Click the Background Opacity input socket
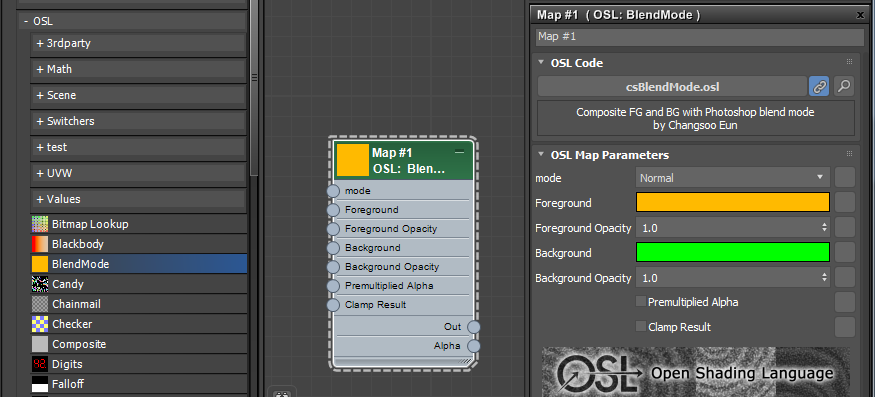The image size is (875, 397). pos(333,267)
